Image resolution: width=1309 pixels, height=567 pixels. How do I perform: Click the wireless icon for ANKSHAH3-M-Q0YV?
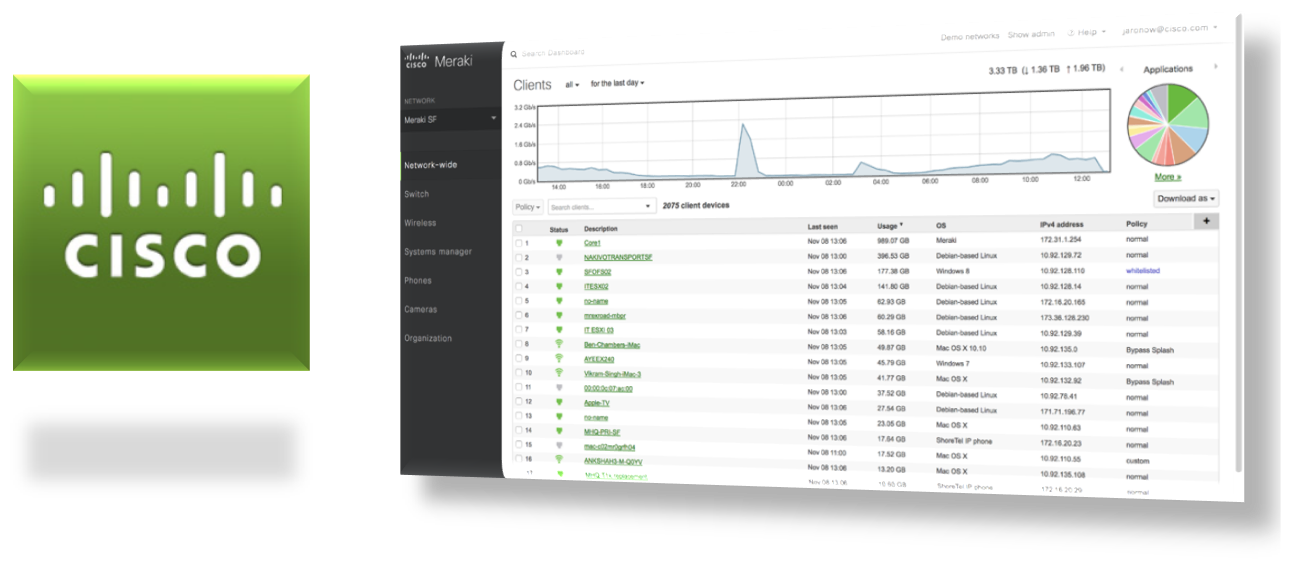tap(560, 460)
